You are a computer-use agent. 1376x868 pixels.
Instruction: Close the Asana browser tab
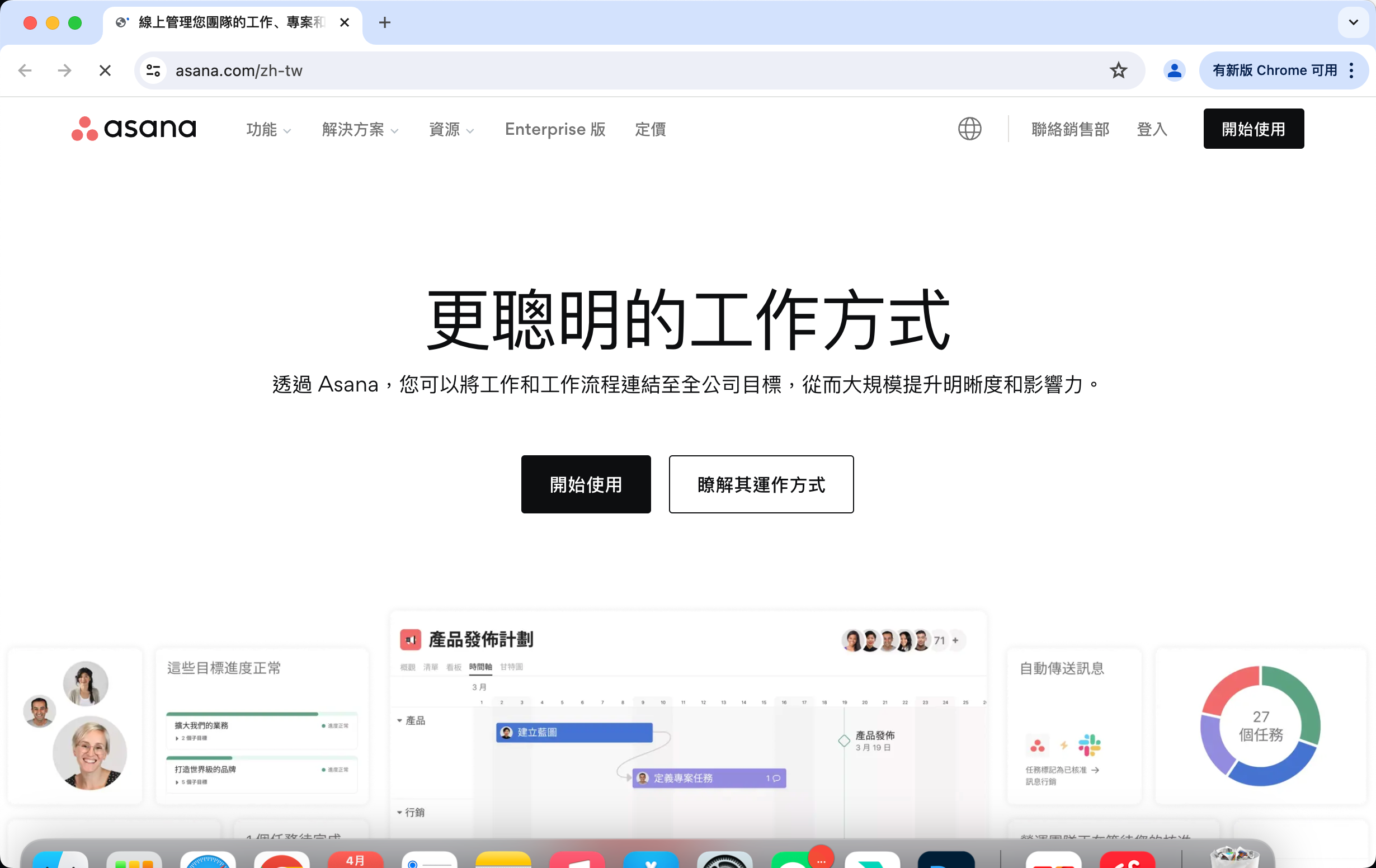click(x=345, y=22)
